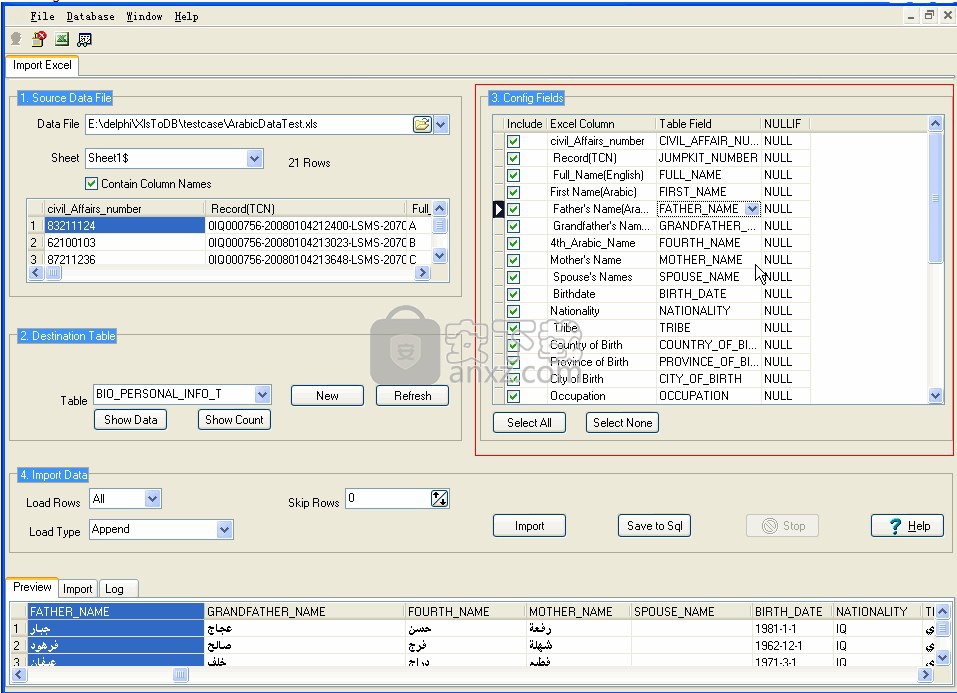Open the Window menu
This screenshot has width=957, height=693.
pyautogui.click(x=144, y=16)
